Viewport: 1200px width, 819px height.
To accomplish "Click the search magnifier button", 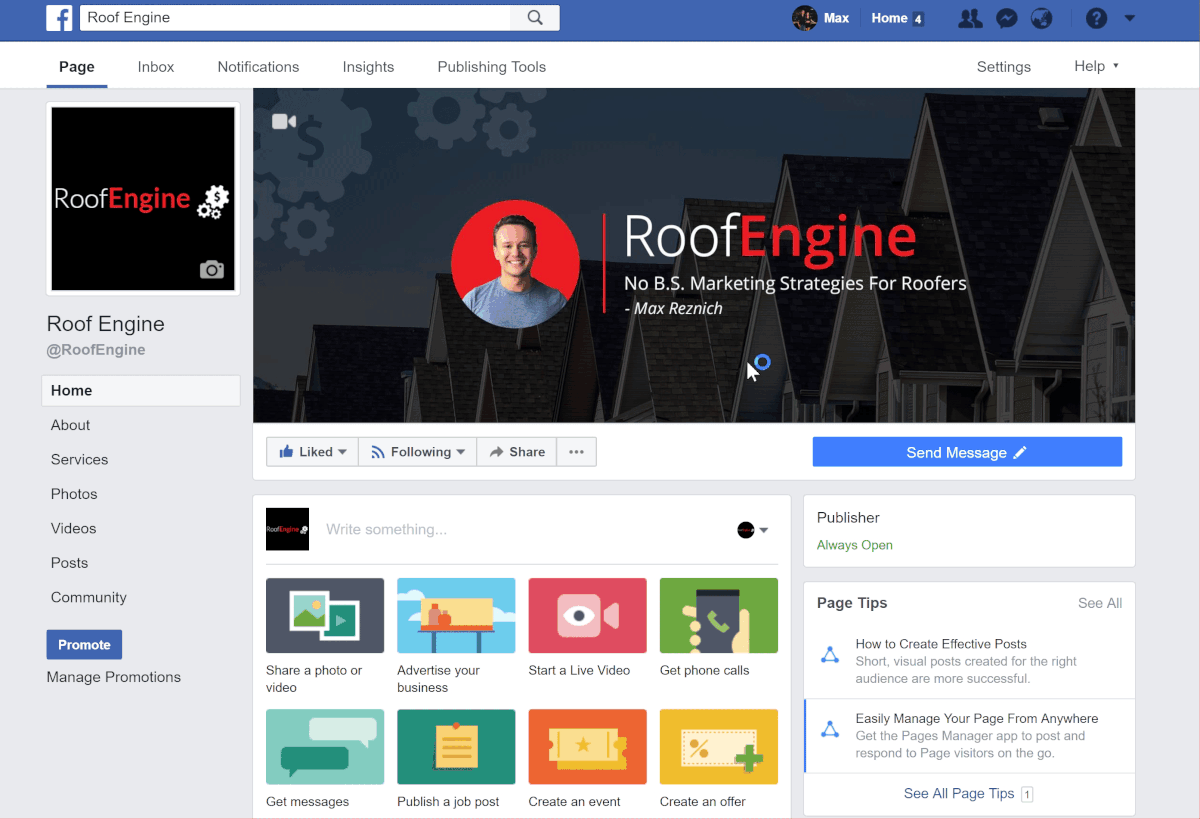I will tap(535, 18).
